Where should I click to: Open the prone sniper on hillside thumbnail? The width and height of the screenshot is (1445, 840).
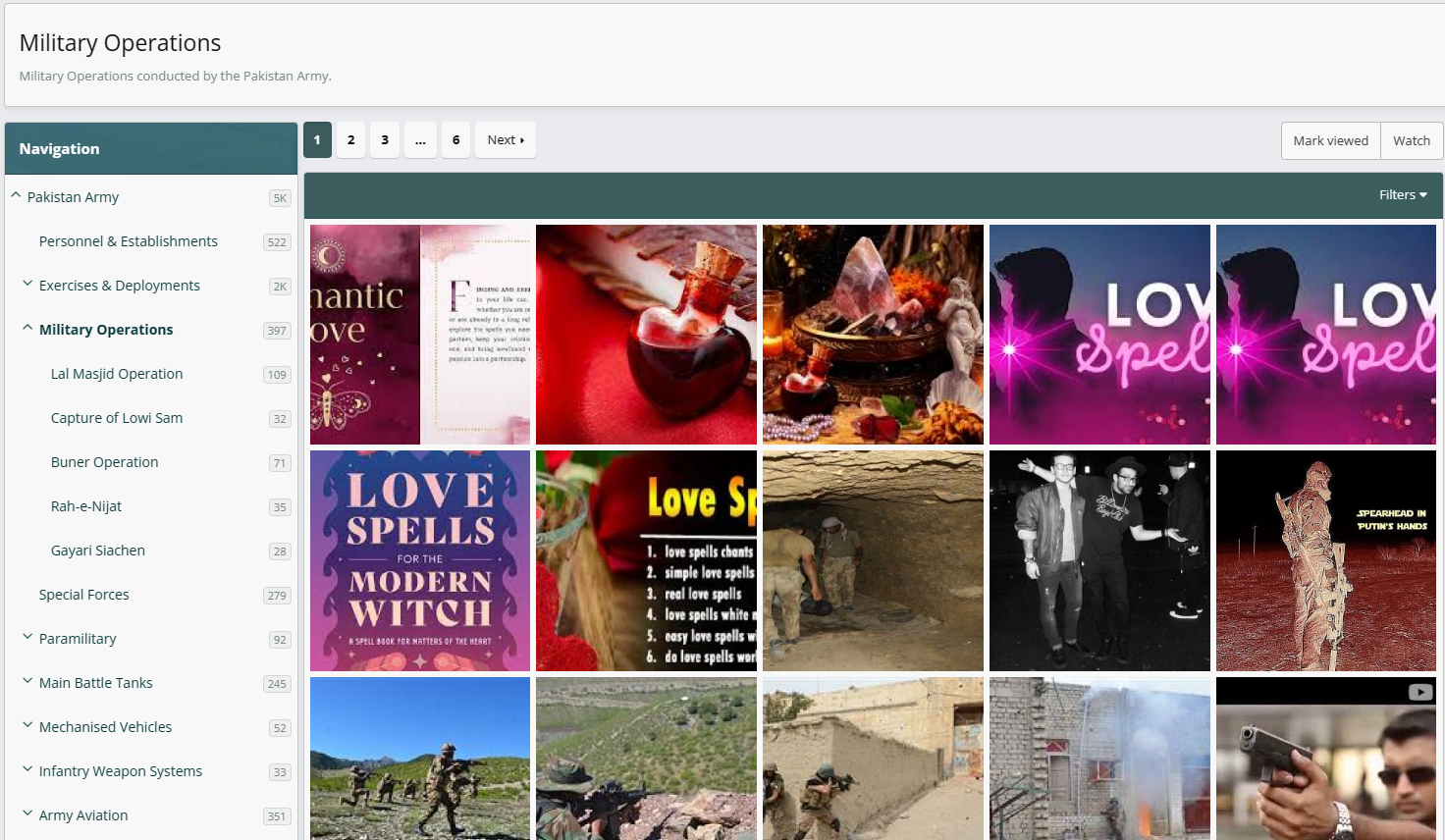click(646, 759)
